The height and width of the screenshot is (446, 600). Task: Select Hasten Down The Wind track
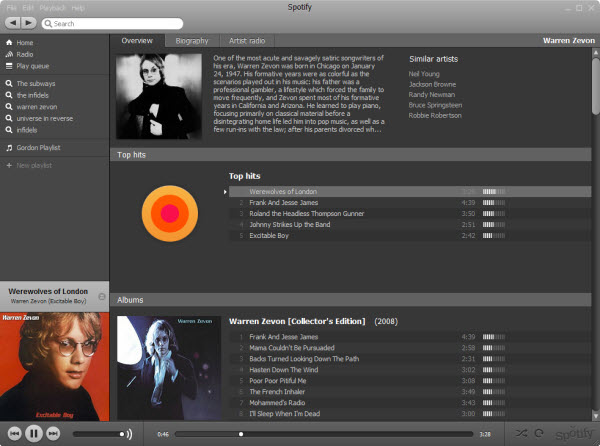click(410, 370)
